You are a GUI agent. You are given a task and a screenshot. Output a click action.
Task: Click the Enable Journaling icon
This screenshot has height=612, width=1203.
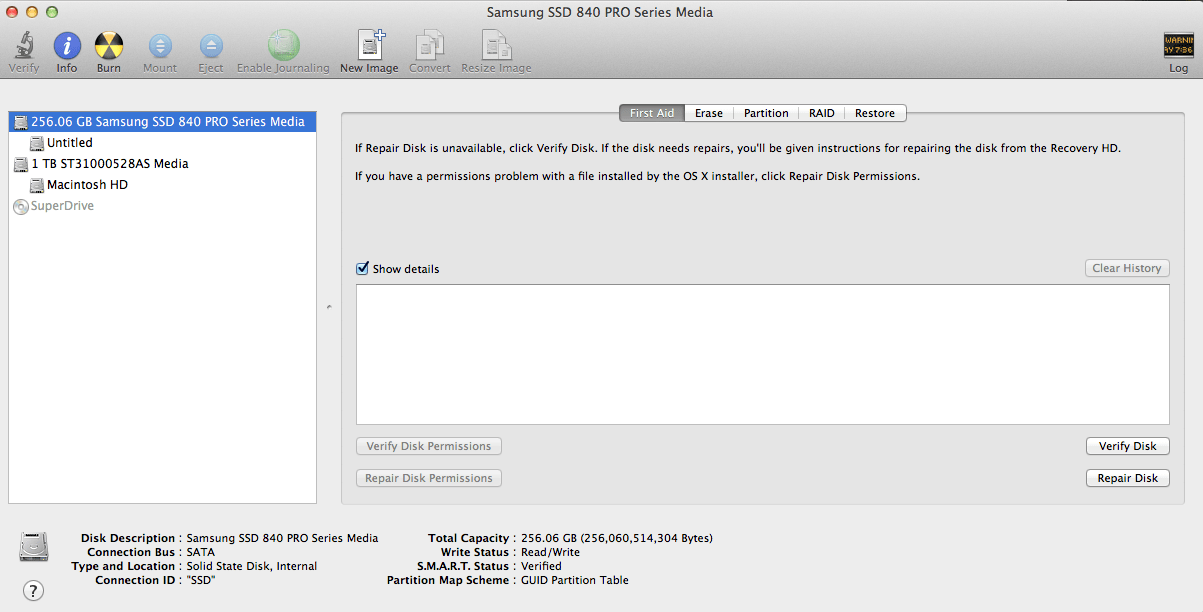(x=283, y=45)
